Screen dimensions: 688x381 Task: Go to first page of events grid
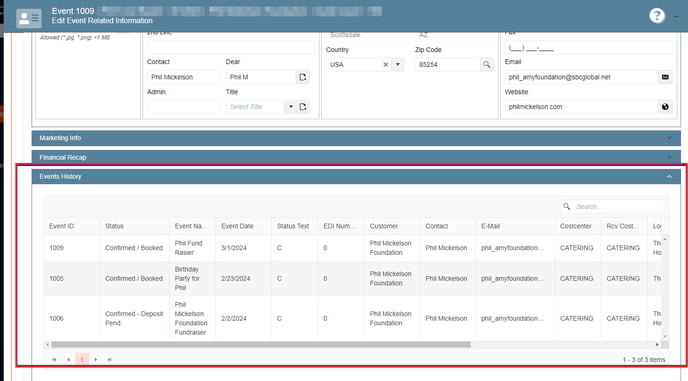(x=54, y=359)
